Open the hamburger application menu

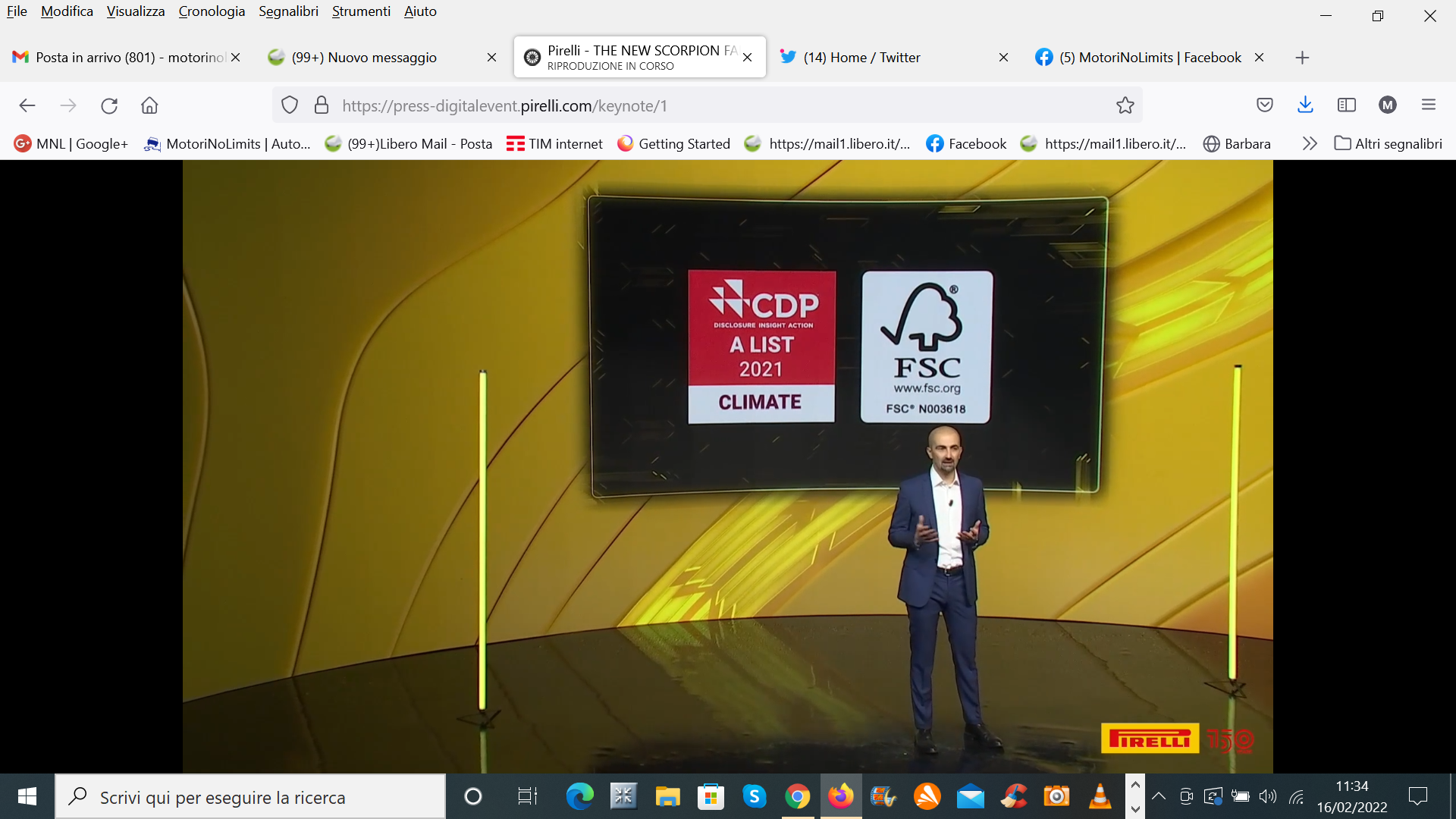point(1429,105)
